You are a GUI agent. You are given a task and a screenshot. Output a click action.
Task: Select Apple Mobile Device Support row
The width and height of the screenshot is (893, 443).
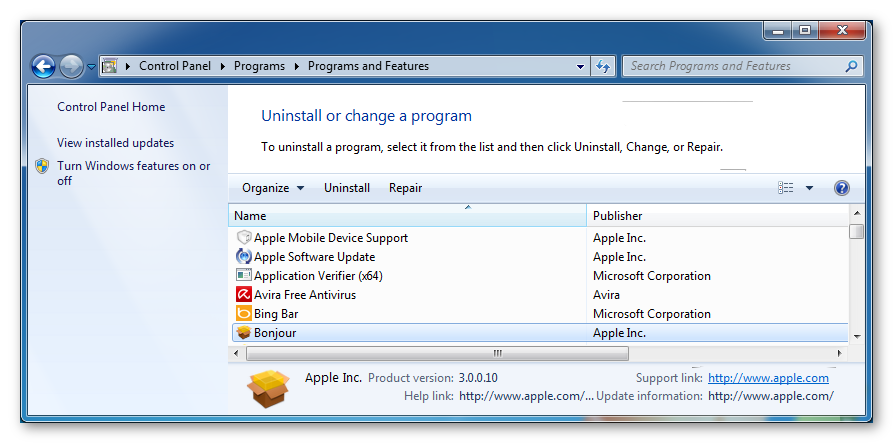point(540,238)
